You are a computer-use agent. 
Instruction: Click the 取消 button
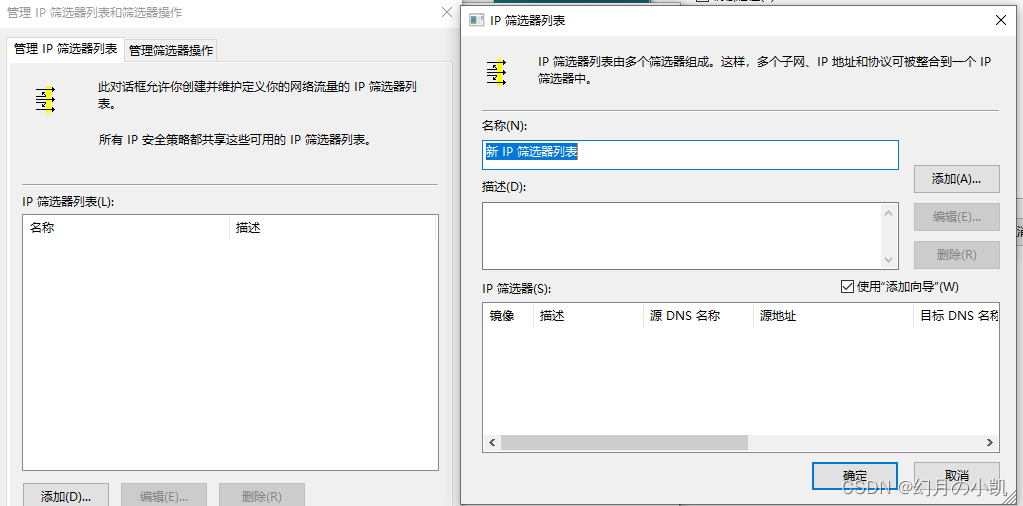956,476
